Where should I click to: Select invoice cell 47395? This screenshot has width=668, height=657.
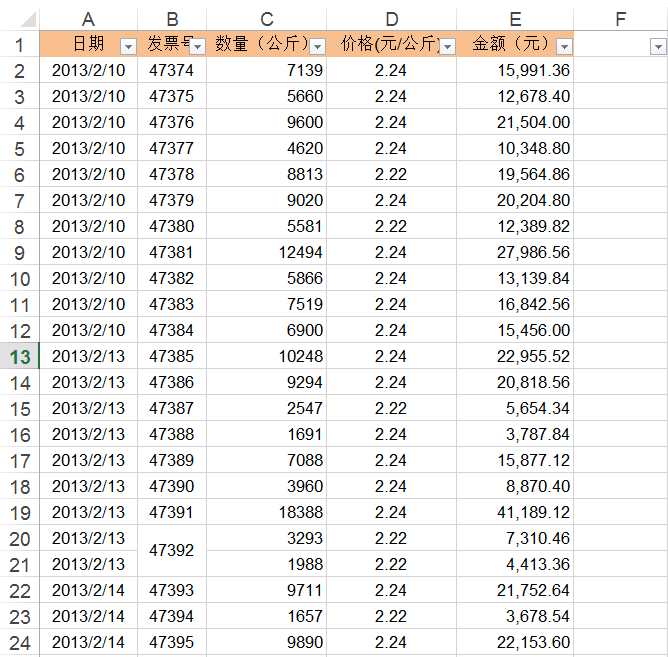click(x=172, y=642)
